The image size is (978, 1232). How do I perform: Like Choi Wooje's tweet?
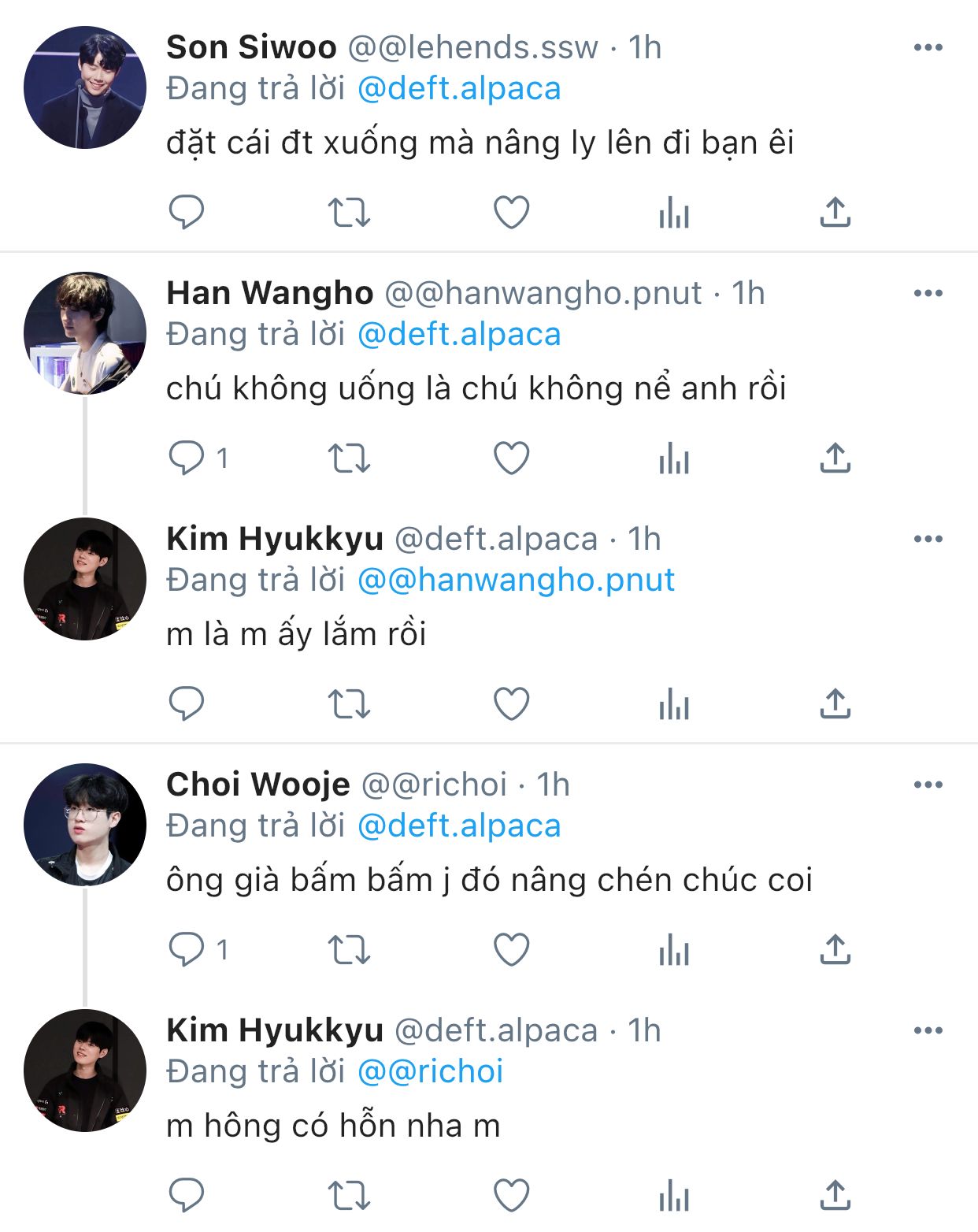[511, 949]
